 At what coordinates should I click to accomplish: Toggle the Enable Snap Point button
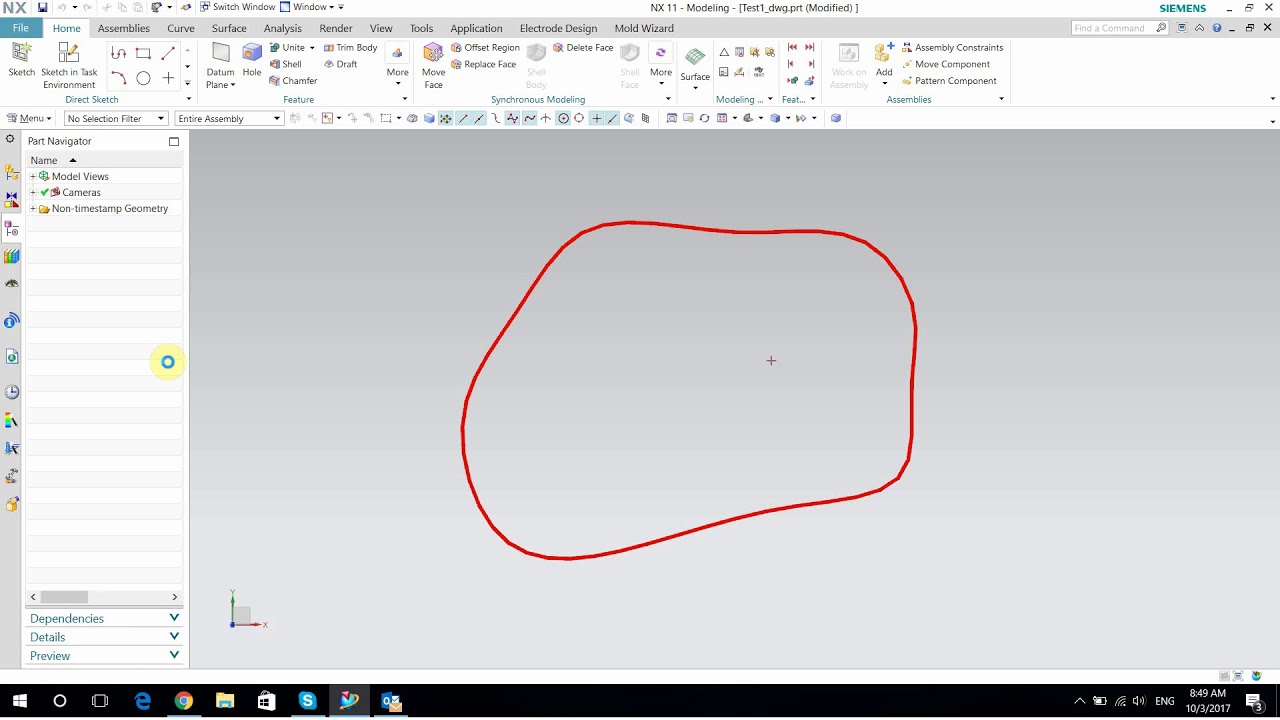pos(446,118)
